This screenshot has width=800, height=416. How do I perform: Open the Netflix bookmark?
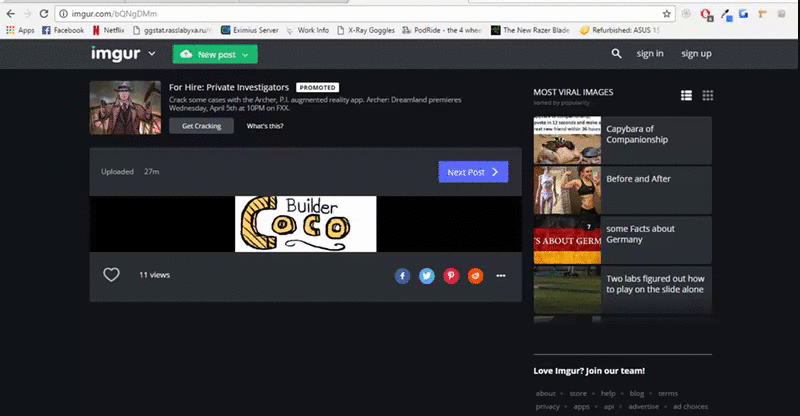(109, 30)
